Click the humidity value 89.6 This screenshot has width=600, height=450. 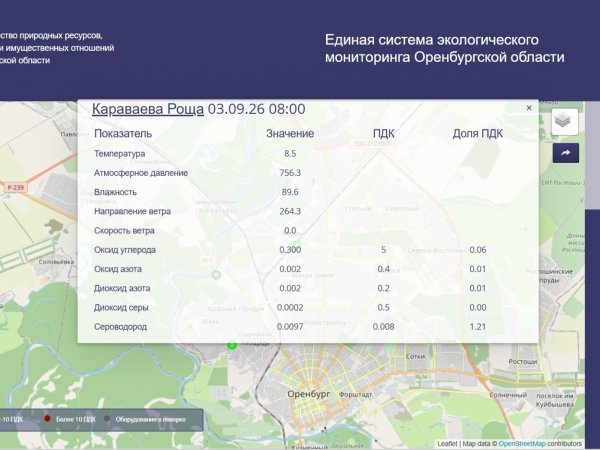(x=290, y=192)
